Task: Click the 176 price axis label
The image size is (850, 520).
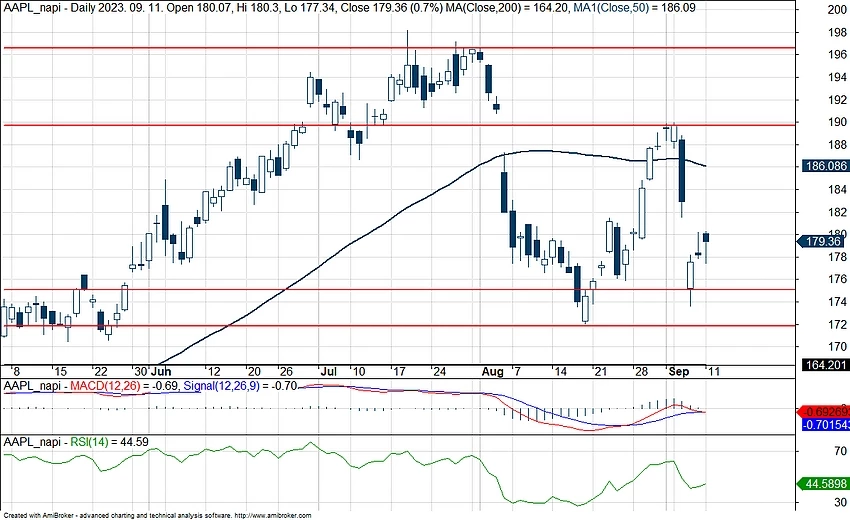Action: [x=837, y=279]
